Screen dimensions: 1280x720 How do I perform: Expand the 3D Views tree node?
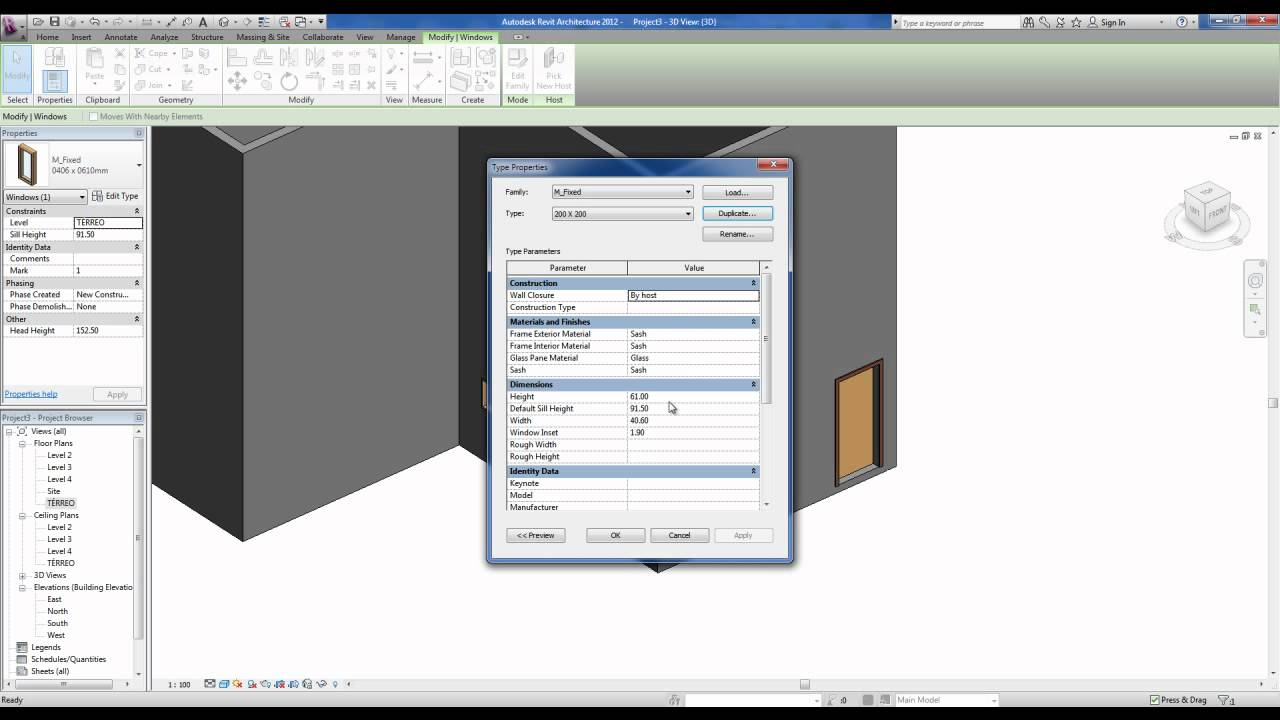click(x=22, y=575)
